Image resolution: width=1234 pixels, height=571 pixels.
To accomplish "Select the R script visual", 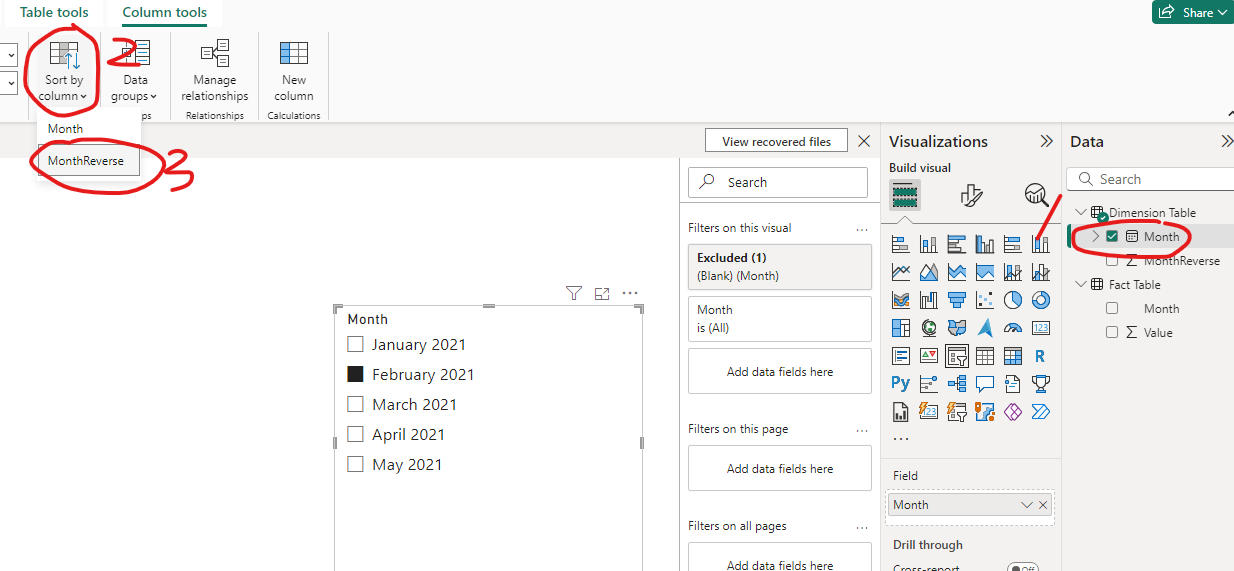I will coord(1040,356).
